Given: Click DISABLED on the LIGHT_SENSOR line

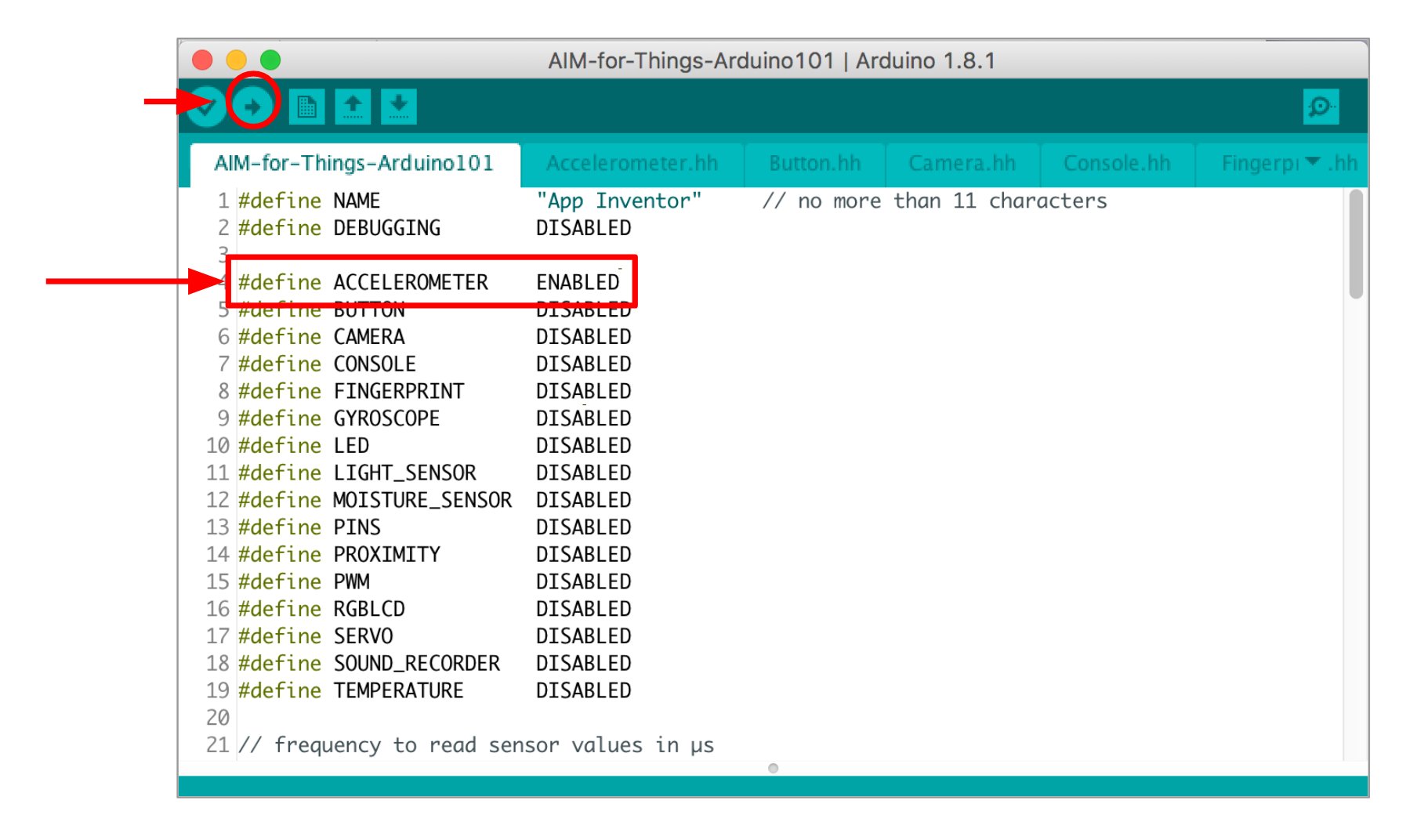Looking at the screenshot, I should (584, 473).
